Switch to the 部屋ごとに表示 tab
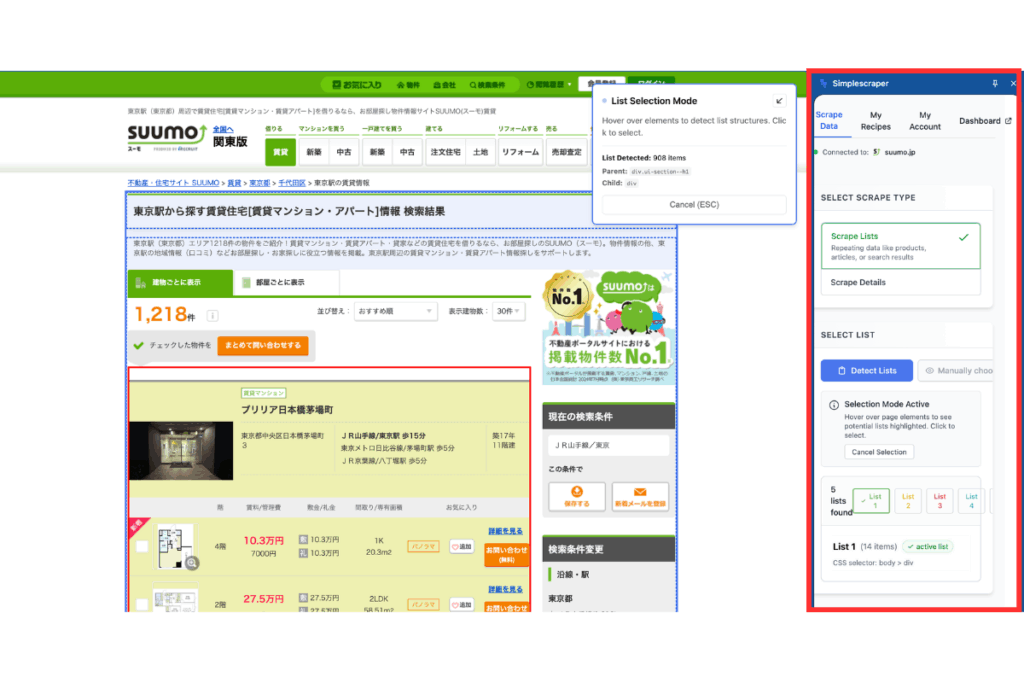Screen dimensions: 1024x683 click(x=285, y=282)
